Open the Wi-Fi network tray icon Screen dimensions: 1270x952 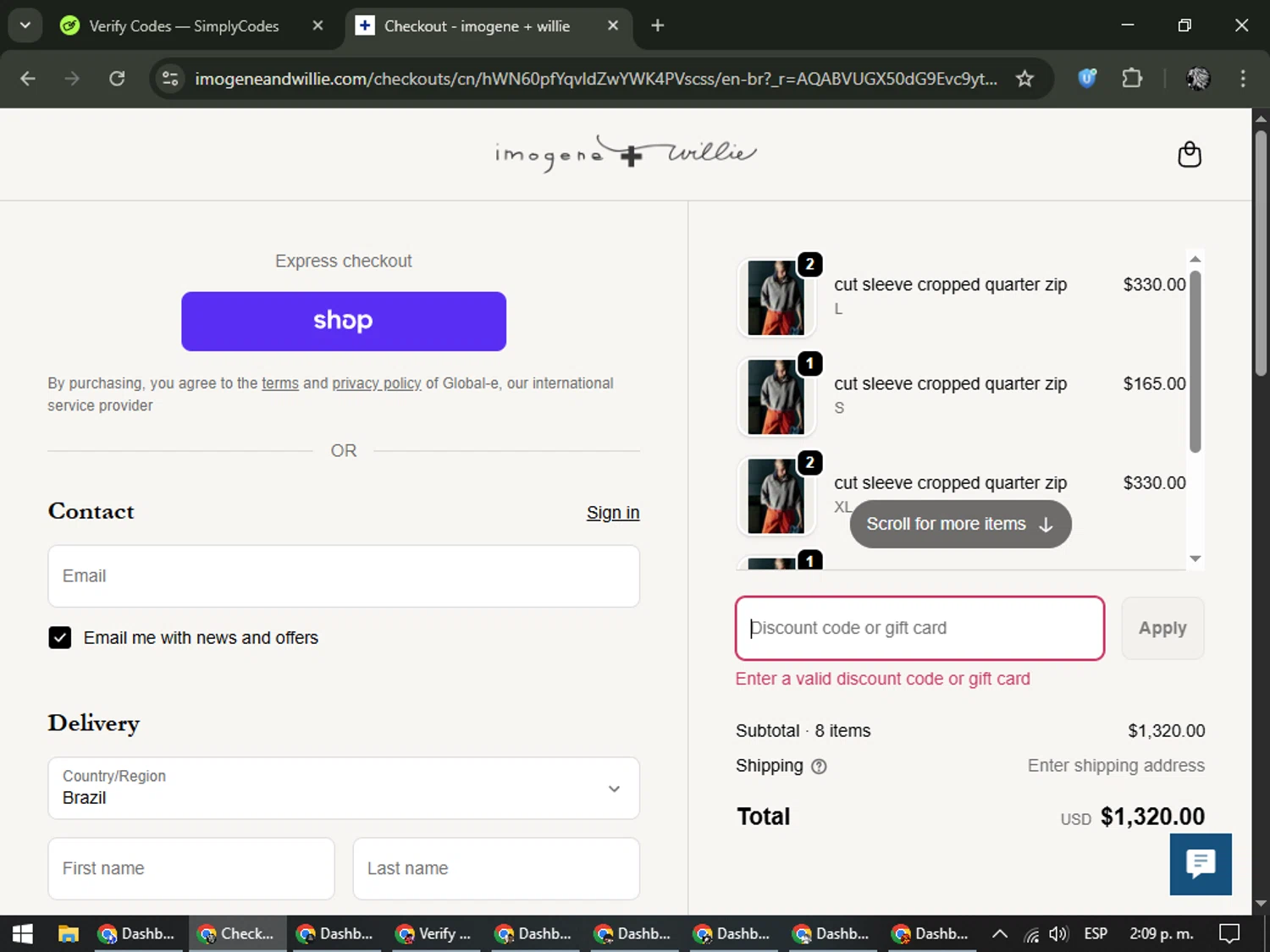coord(1030,934)
